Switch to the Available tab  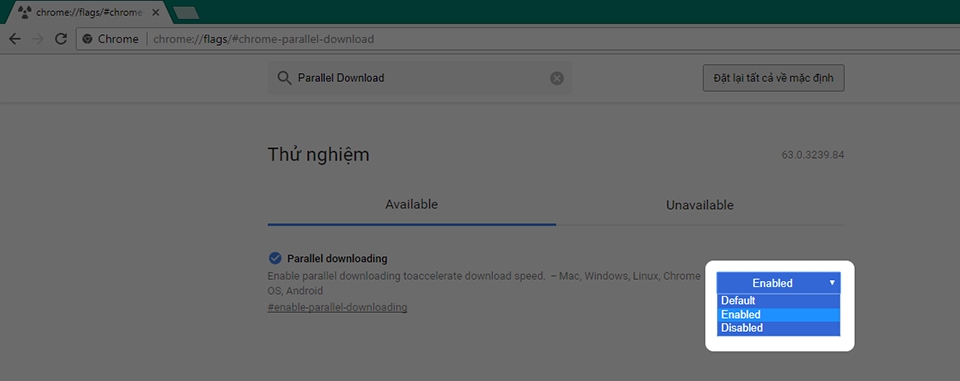(x=411, y=205)
